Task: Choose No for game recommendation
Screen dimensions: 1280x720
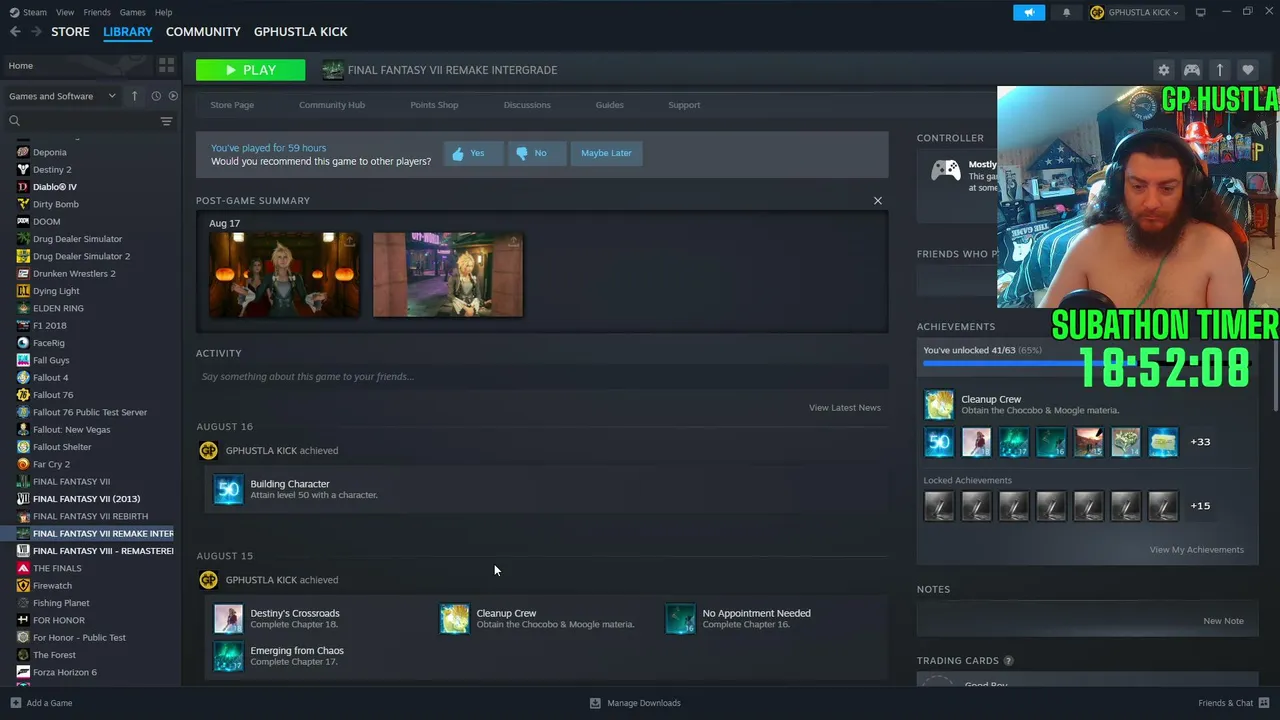Action: point(537,153)
